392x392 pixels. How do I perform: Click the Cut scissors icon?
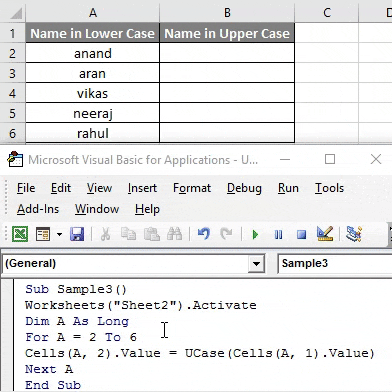[x=105, y=234]
